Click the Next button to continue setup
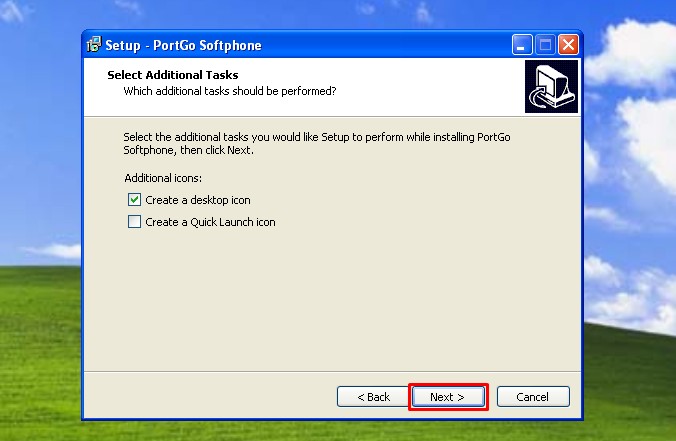The image size is (676, 441). pyautogui.click(x=448, y=397)
